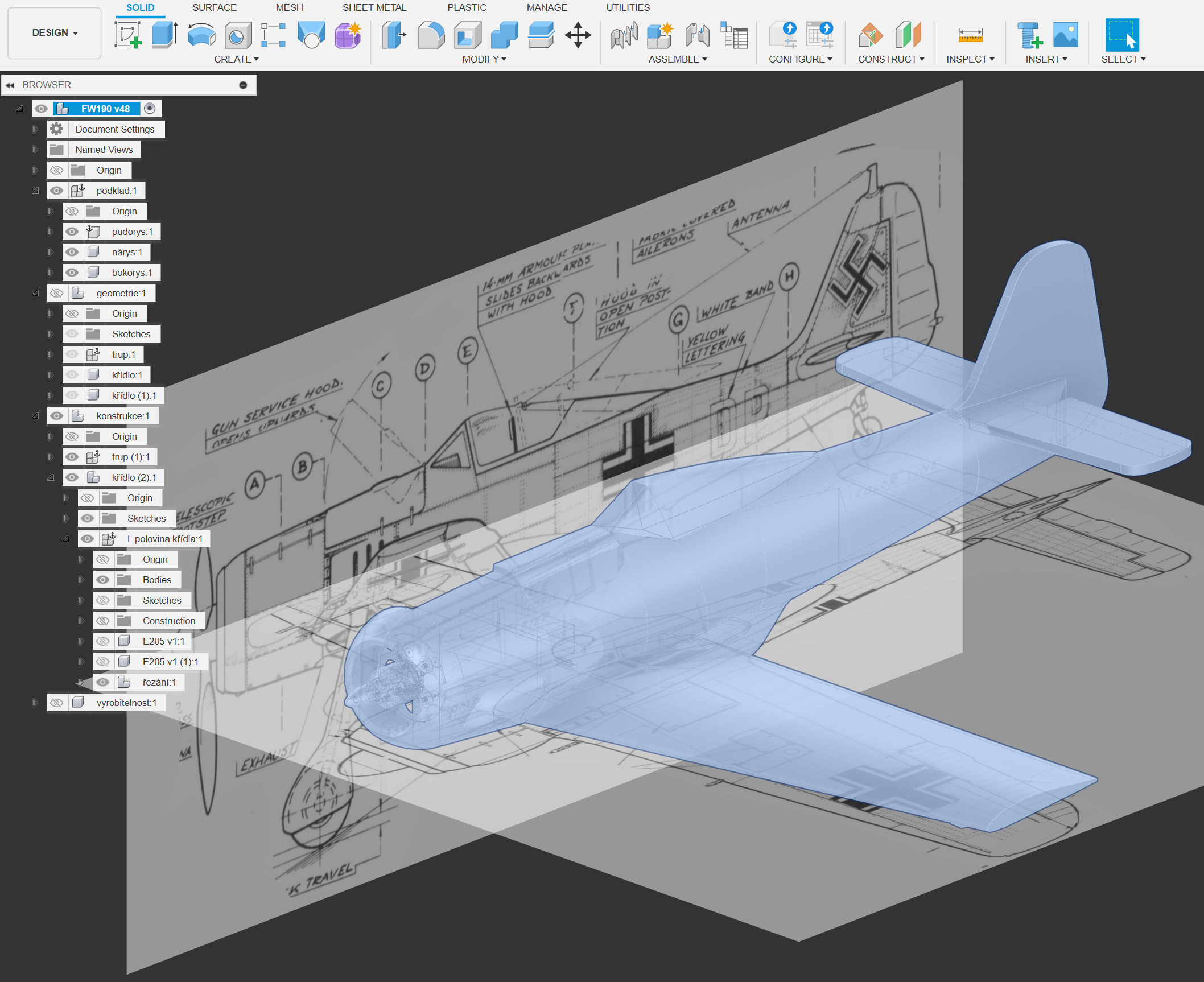Switch to the SURFACE tab
The image size is (1204, 982).
click(x=214, y=7)
